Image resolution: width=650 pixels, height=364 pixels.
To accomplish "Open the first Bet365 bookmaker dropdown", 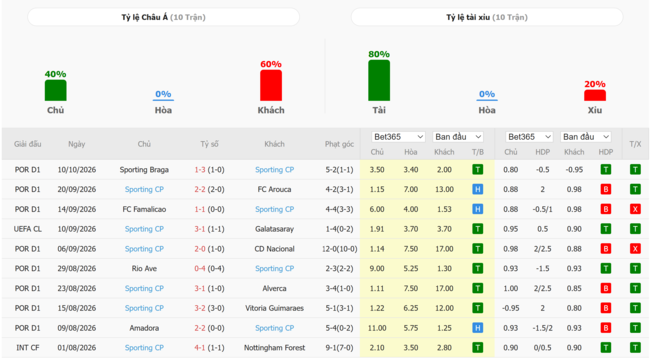I will (x=398, y=137).
